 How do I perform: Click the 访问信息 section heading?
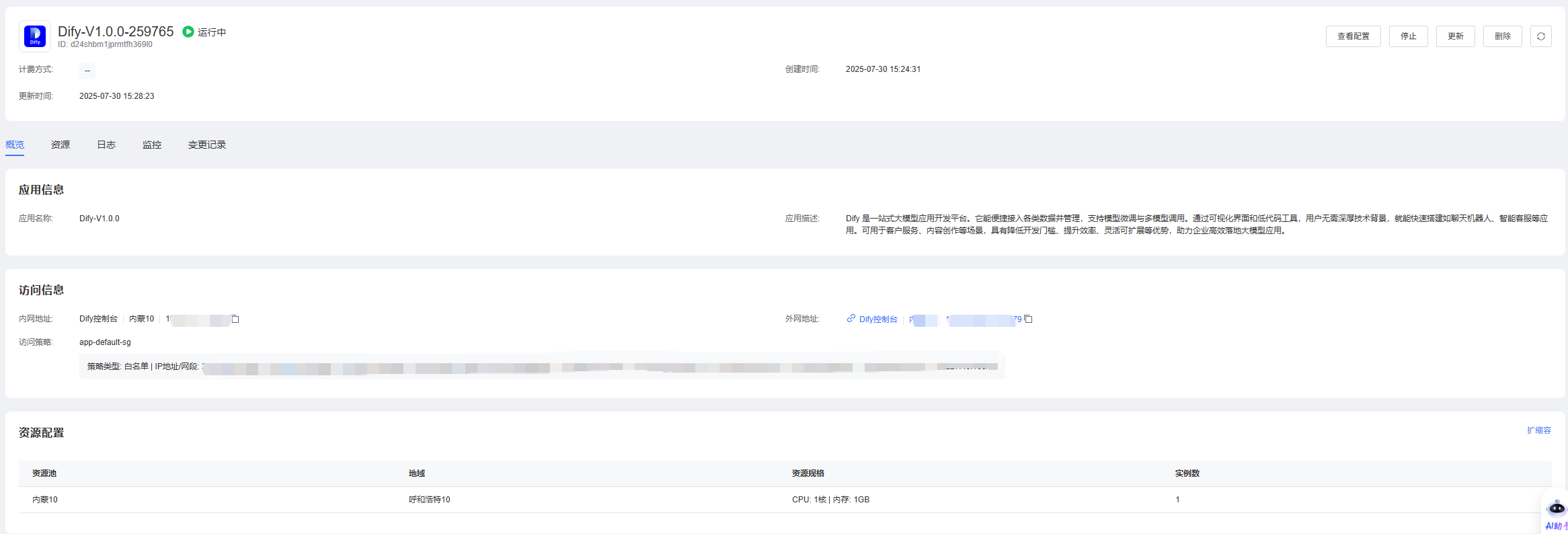coord(41,290)
